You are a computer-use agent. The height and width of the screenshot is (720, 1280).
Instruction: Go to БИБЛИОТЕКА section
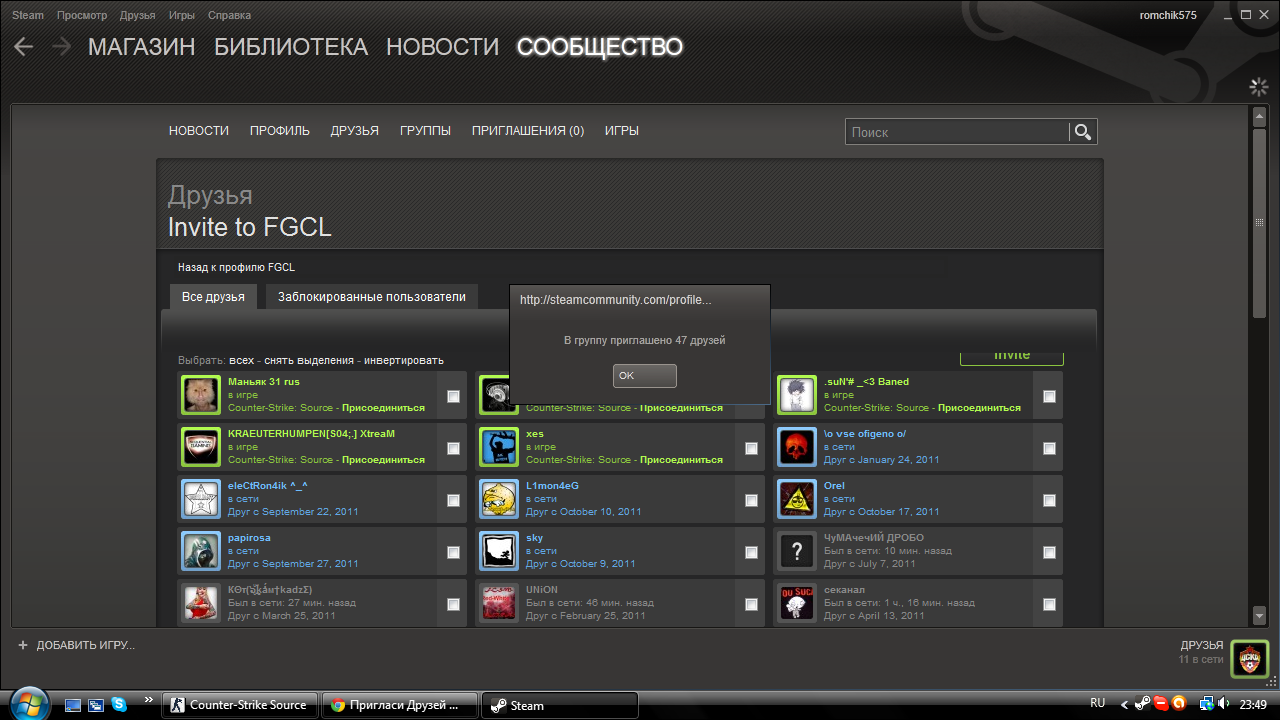(x=291, y=47)
